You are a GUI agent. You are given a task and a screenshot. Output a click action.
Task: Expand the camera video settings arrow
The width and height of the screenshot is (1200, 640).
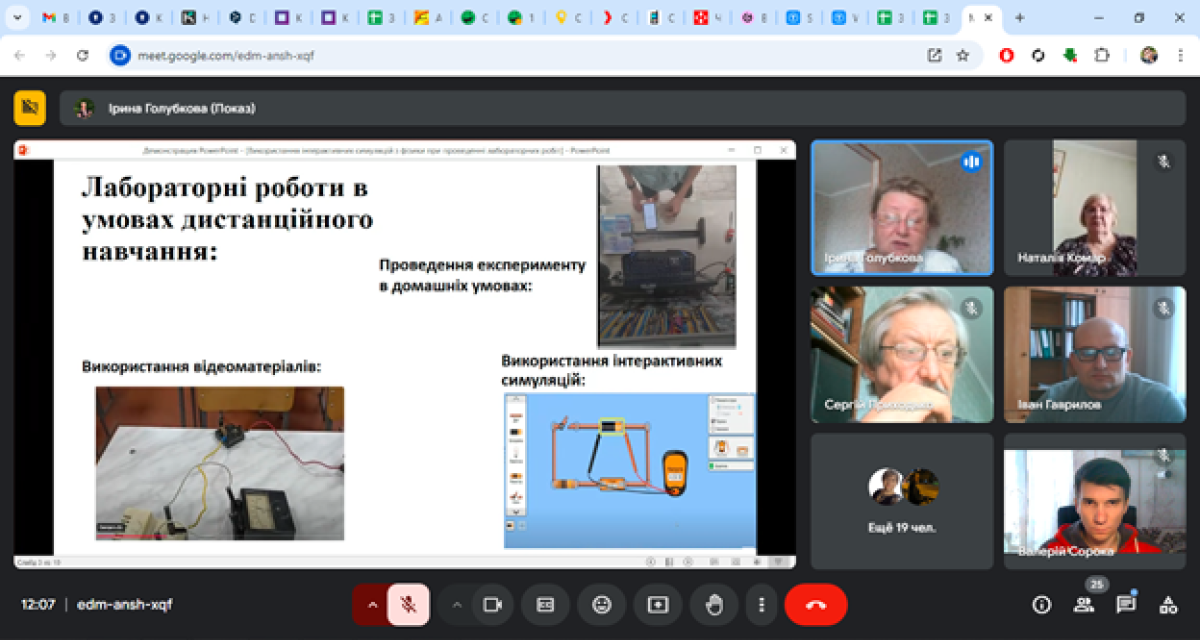(x=457, y=605)
